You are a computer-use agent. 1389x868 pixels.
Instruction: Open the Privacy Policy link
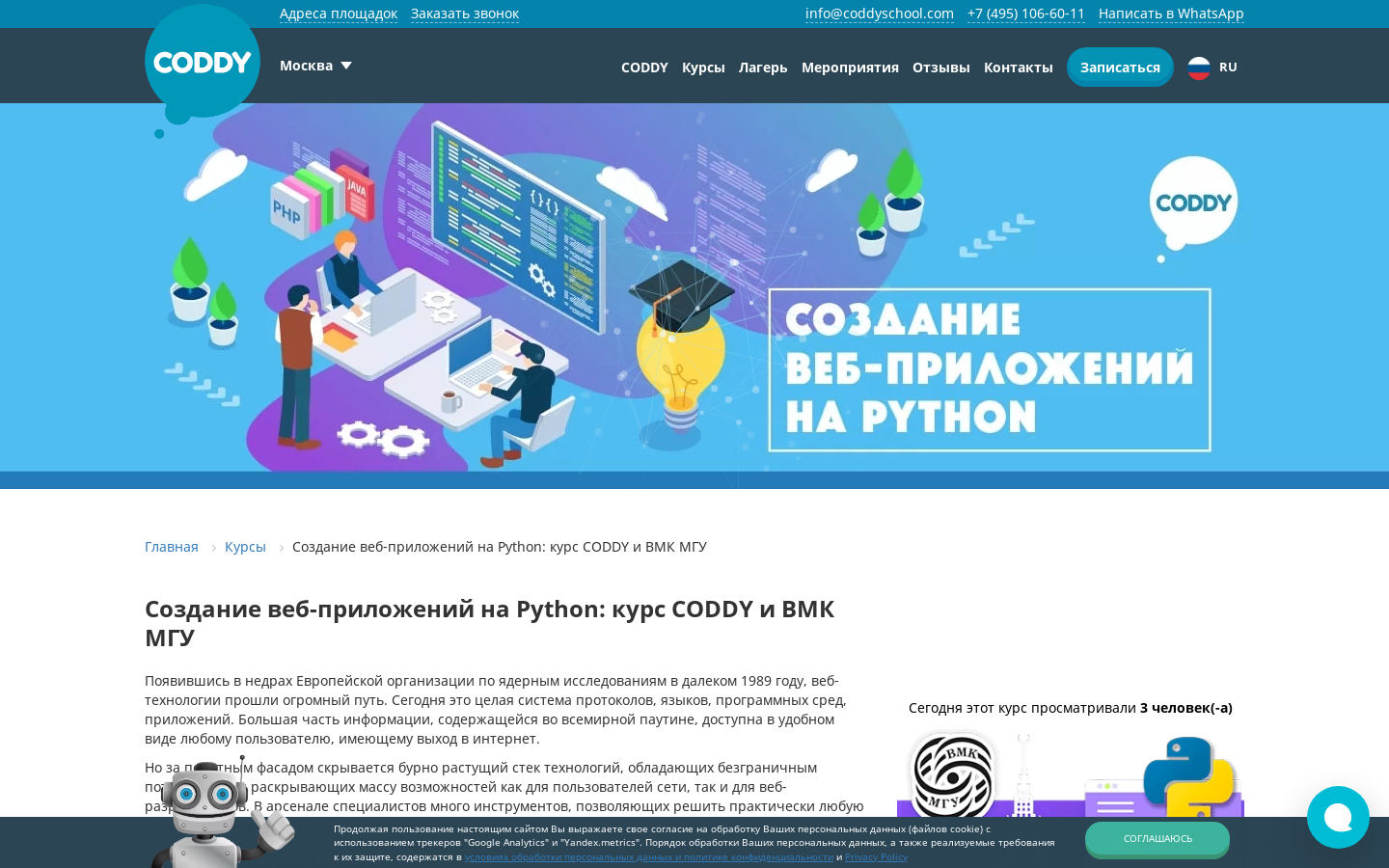[876, 856]
